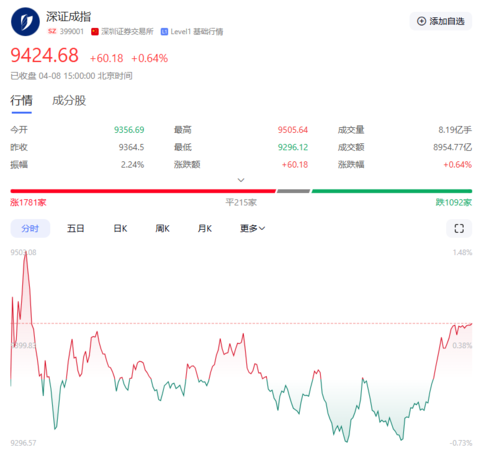The width and height of the screenshot is (484, 450).
Task: Click the 涨1781家 label
Action: 28,202
